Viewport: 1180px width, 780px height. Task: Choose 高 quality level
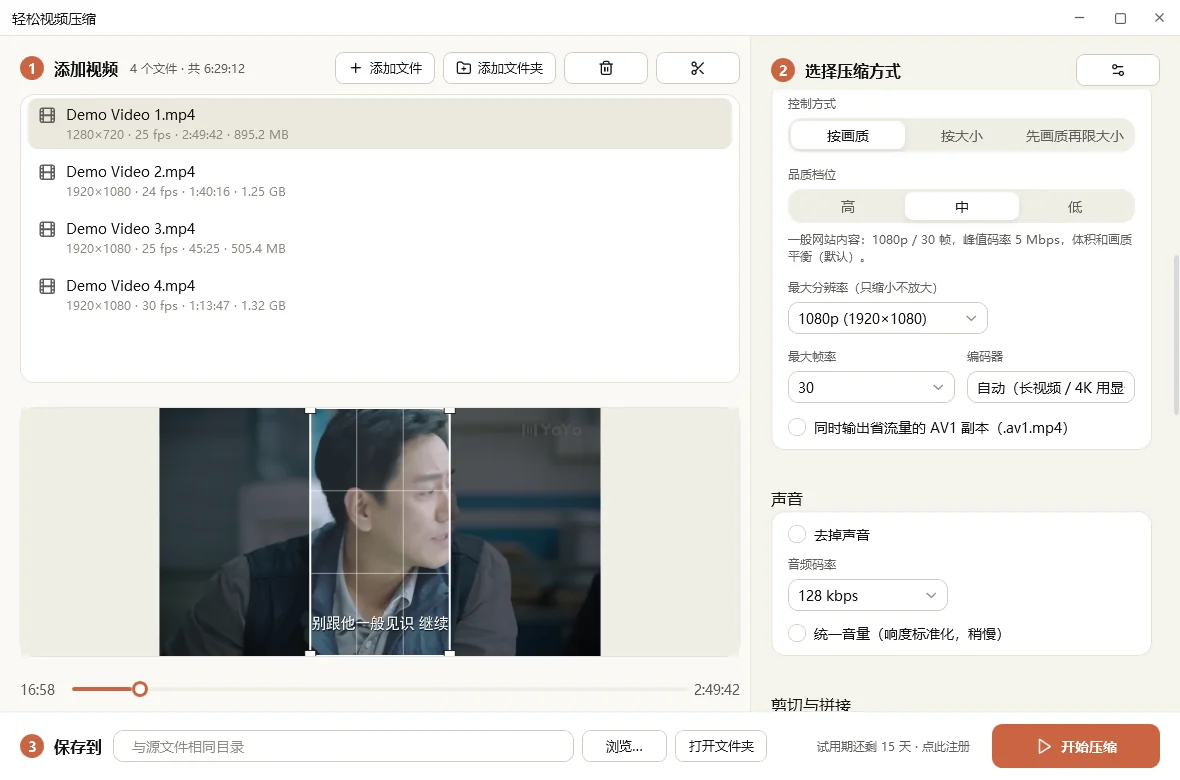click(x=847, y=206)
